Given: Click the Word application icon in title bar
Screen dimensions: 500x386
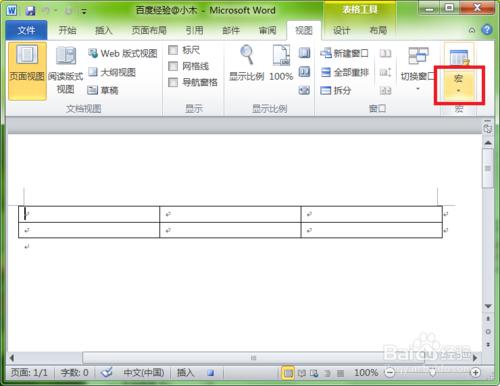Looking at the screenshot, I should click(x=12, y=10).
